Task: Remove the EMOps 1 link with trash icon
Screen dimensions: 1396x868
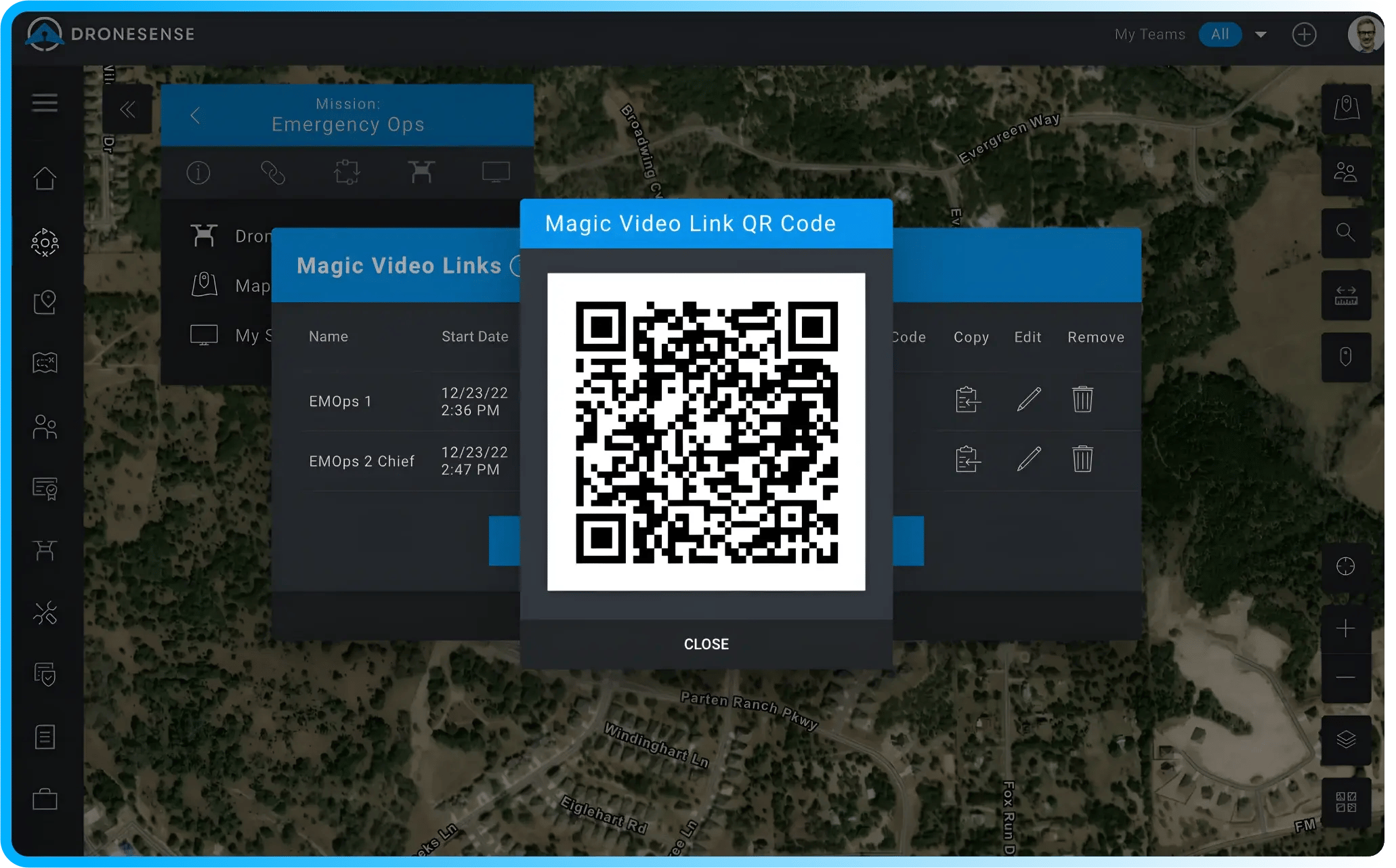Action: click(1082, 399)
